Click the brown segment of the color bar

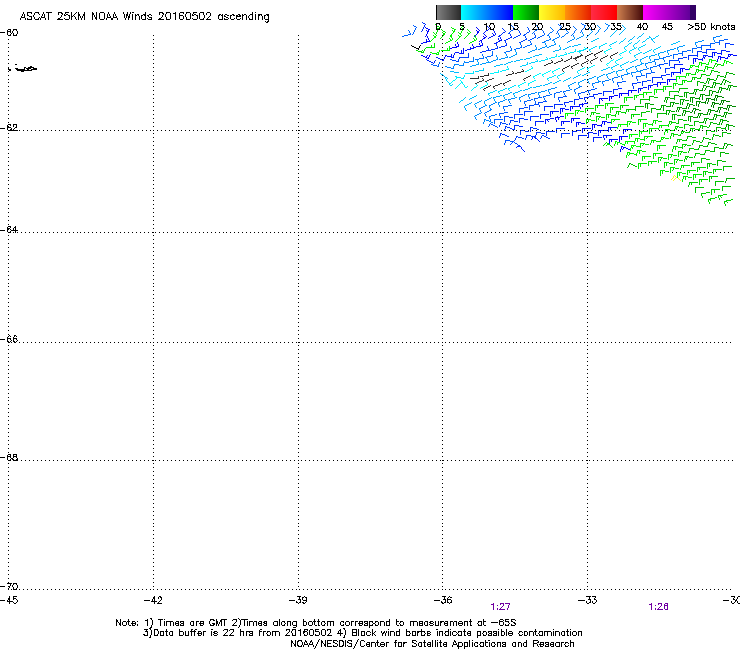point(630,12)
